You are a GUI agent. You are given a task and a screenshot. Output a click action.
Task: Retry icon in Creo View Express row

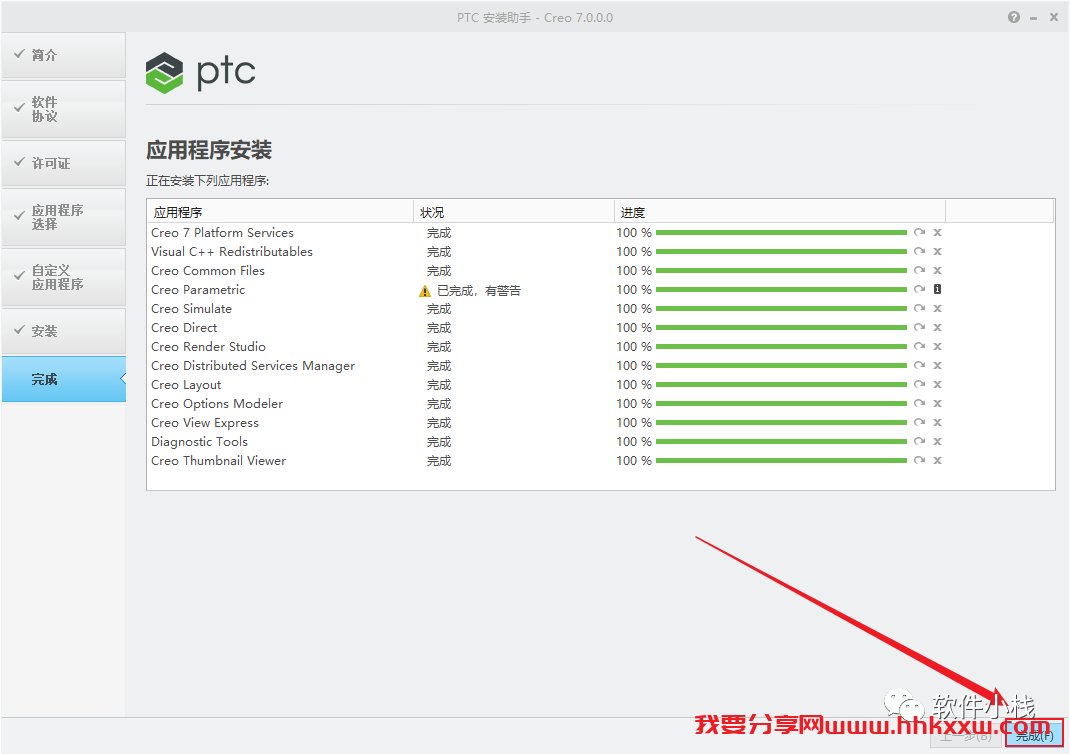pos(919,422)
